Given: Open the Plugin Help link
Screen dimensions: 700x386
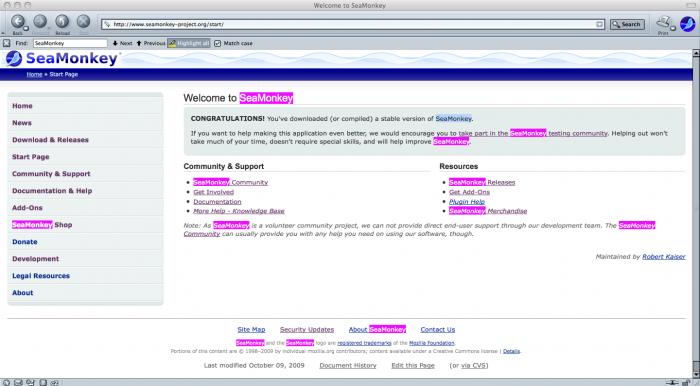Looking at the screenshot, I should click(x=467, y=202).
